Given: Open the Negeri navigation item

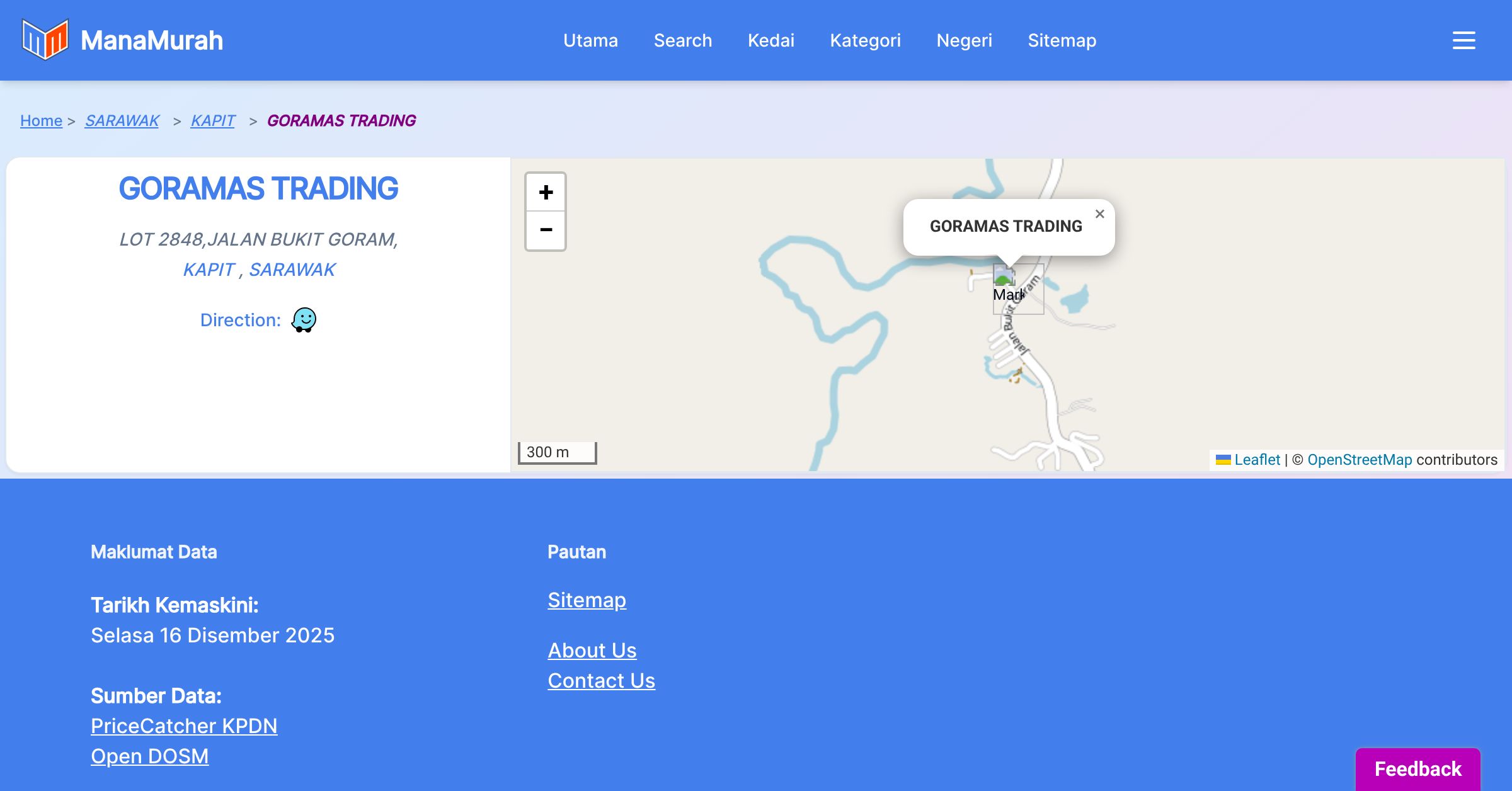Looking at the screenshot, I should coord(964,40).
